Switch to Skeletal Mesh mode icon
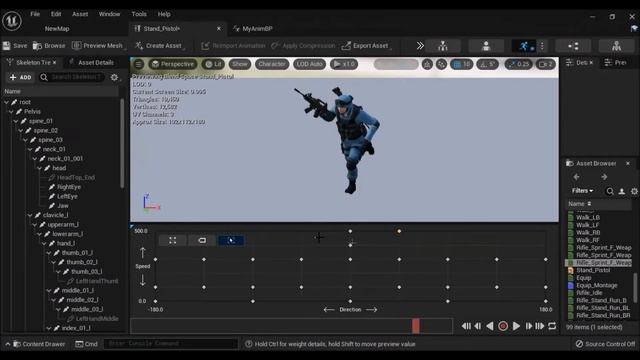 [486, 46]
